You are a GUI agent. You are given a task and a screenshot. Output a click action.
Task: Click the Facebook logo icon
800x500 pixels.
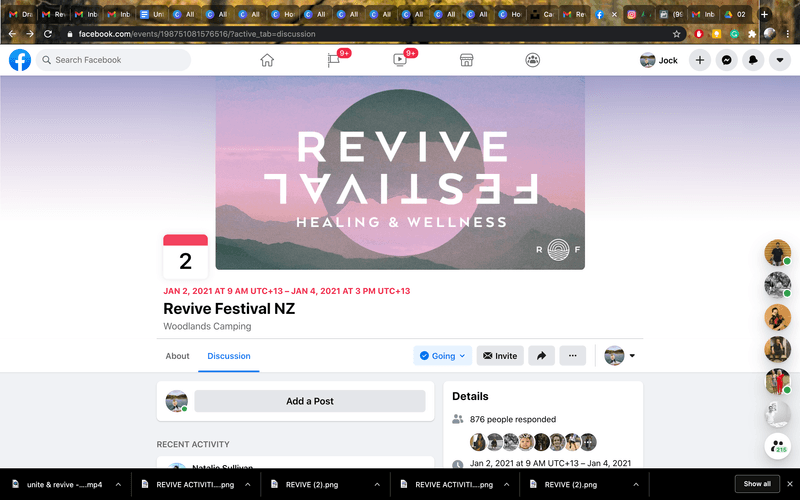pyautogui.click(x=20, y=60)
